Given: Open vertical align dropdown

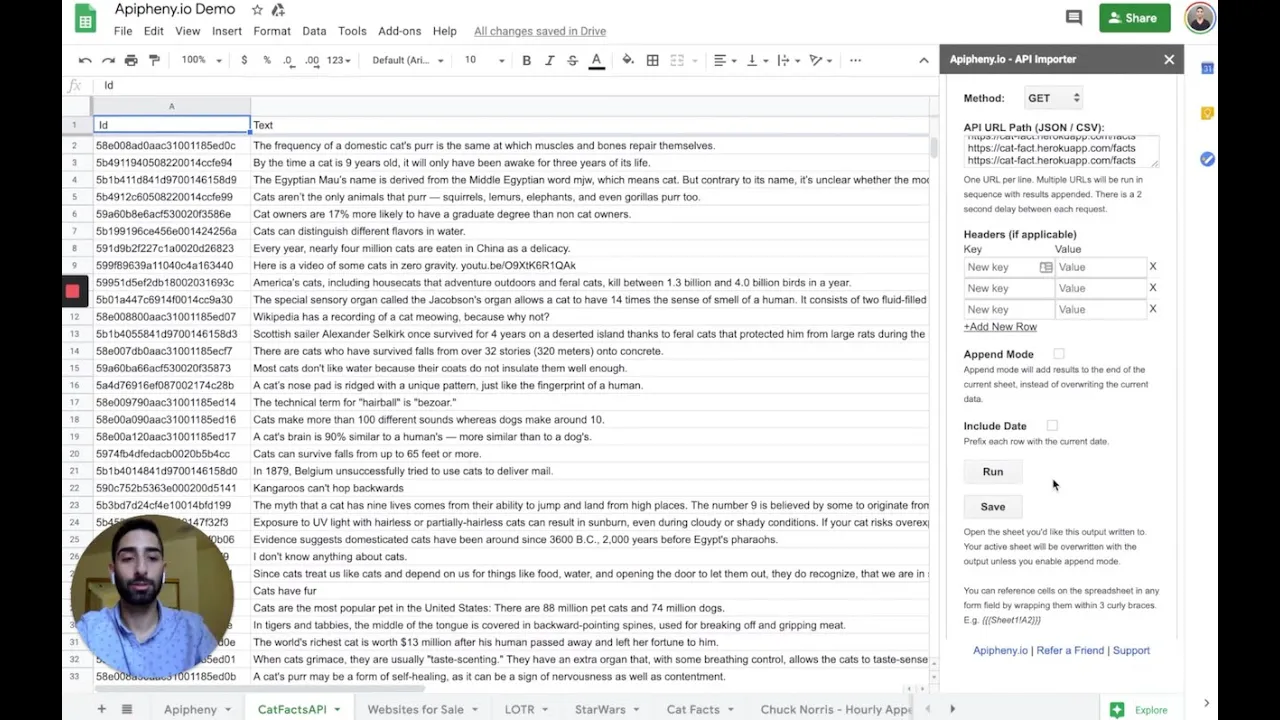Looking at the screenshot, I should [x=757, y=60].
